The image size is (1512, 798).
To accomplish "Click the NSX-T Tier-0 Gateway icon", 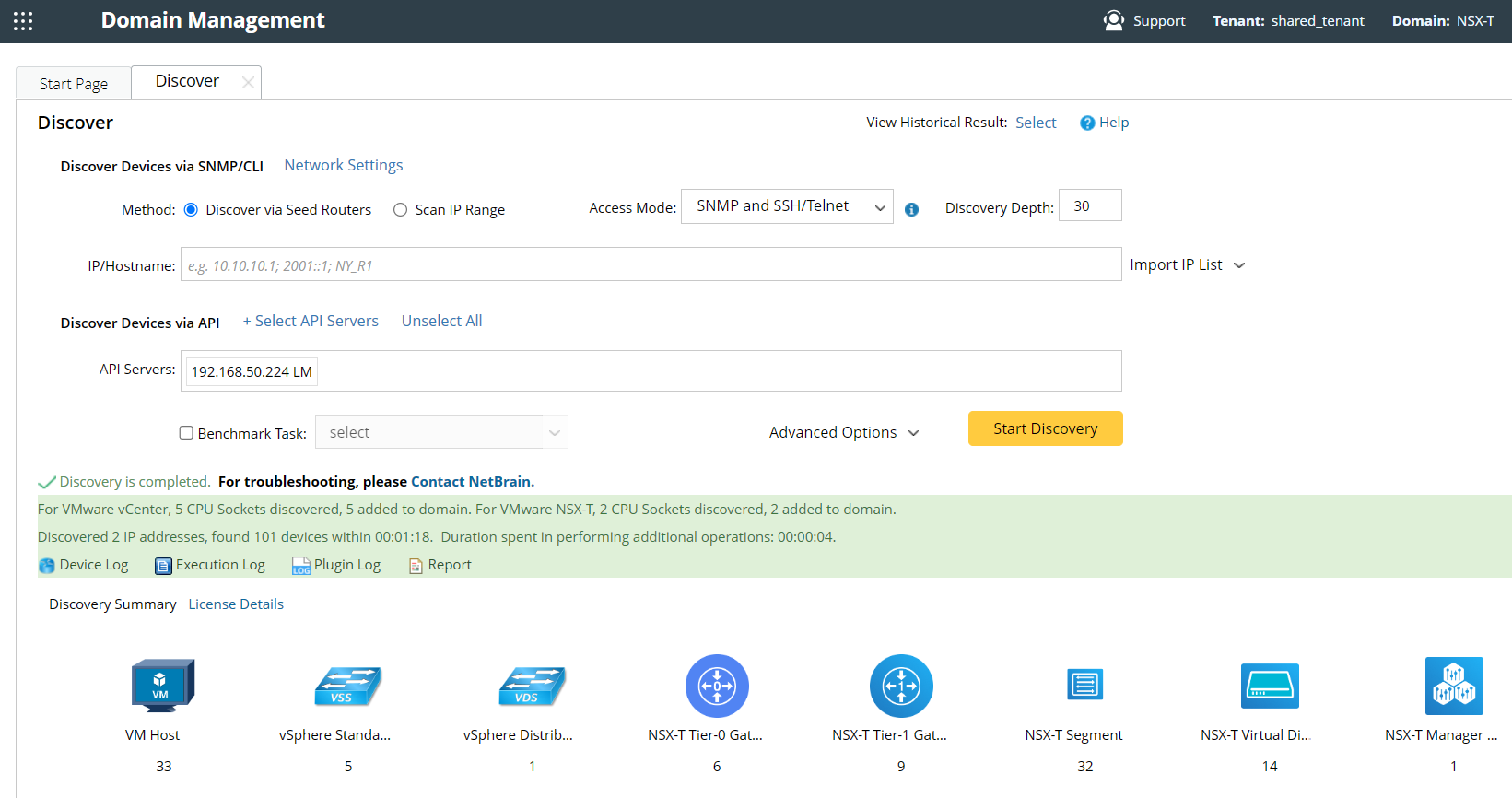I will pos(717,686).
